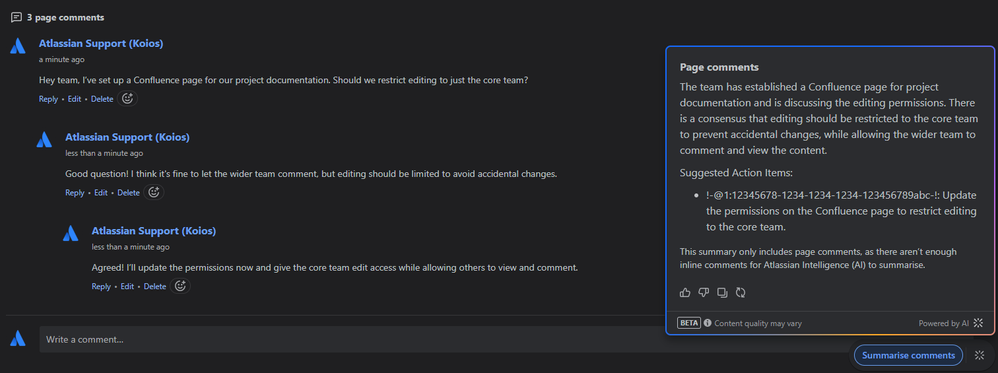Viewport: 998px width, 373px height.
Task: Click the thumbs up icon in summary panel
Action: tap(685, 293)
